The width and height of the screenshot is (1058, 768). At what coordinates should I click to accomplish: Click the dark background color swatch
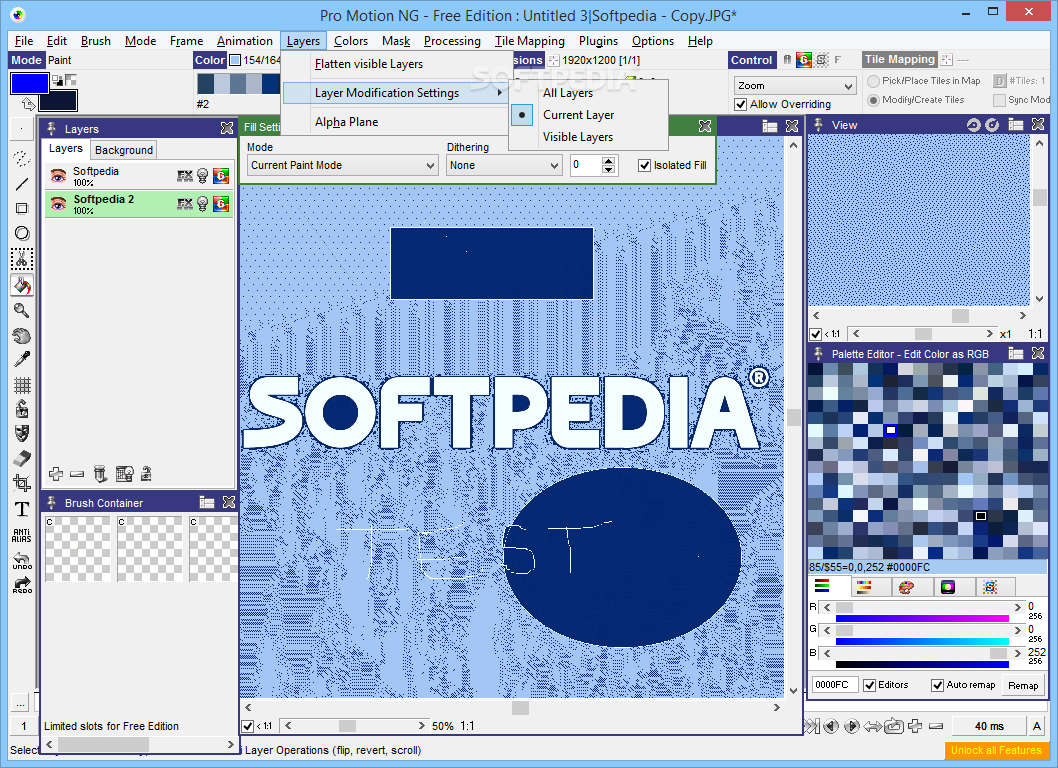click(57, 101)
